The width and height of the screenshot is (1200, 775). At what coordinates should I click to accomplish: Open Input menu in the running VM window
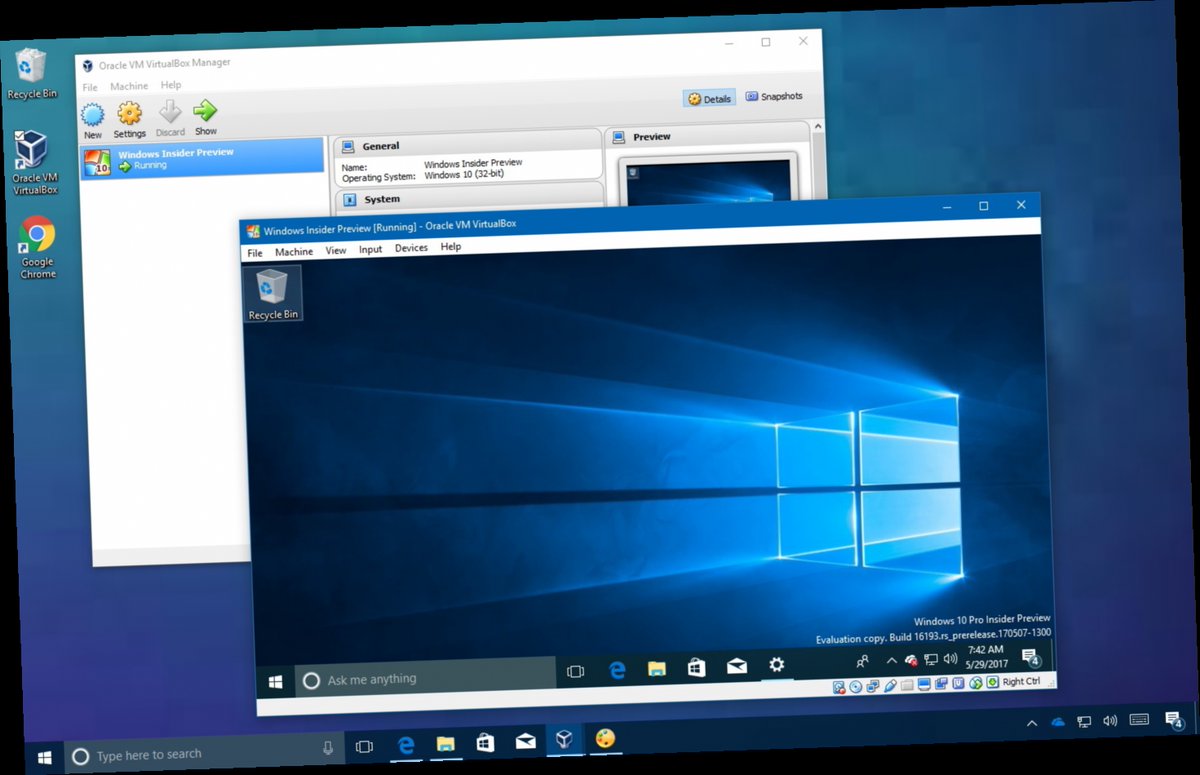click(370, 249)
